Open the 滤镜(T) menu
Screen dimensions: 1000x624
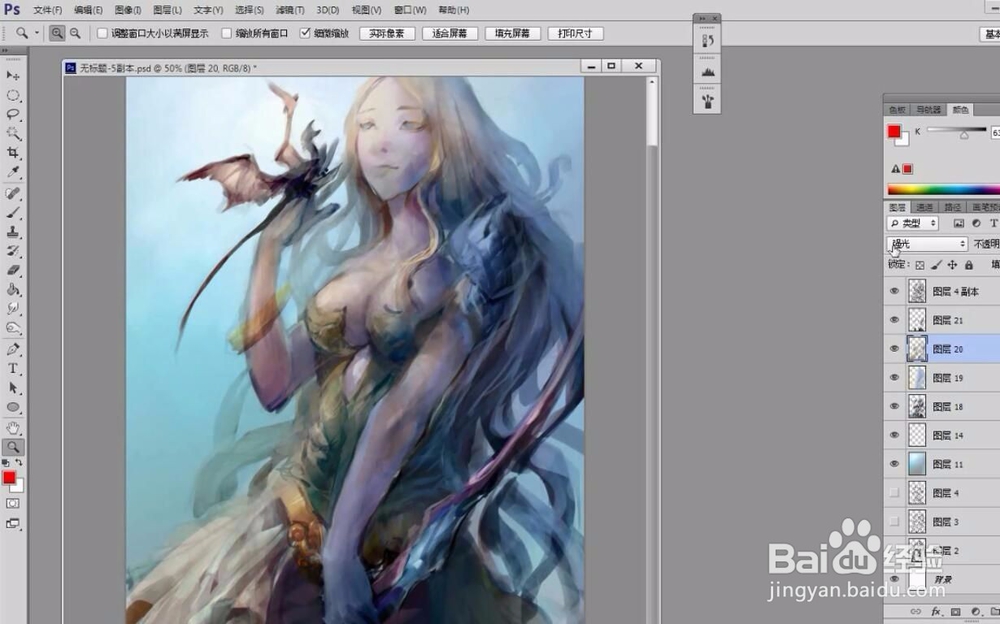click(290, 10)
